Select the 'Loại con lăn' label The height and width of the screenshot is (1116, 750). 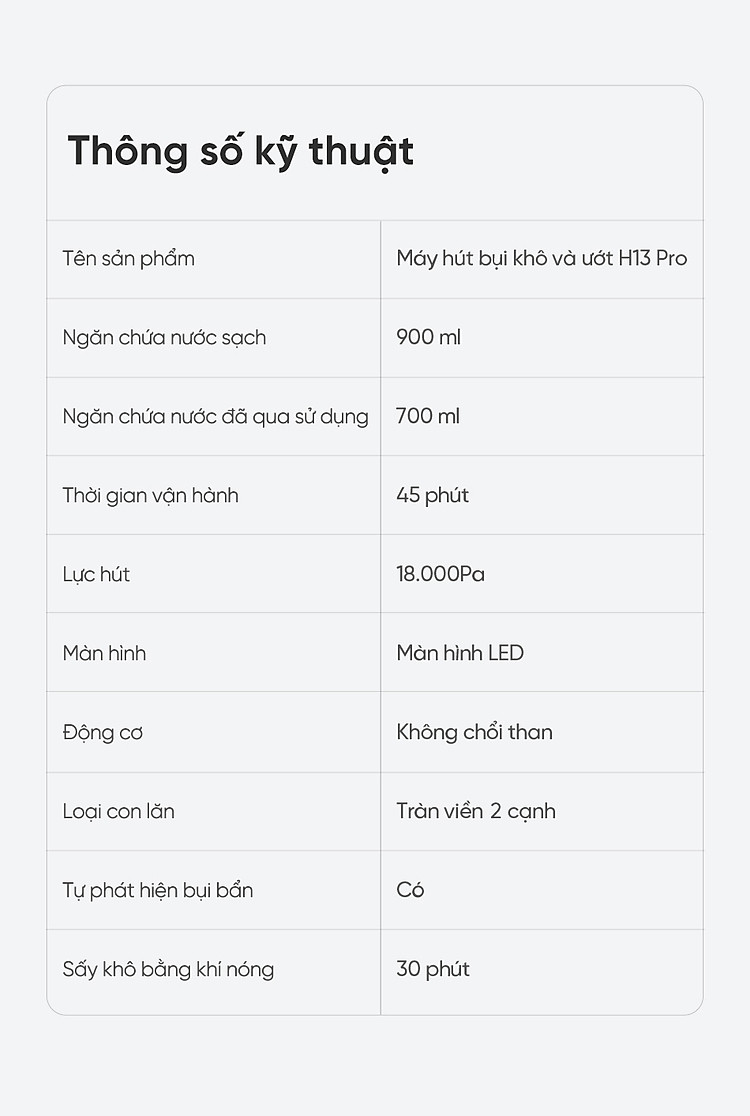[x=118, y=811]
